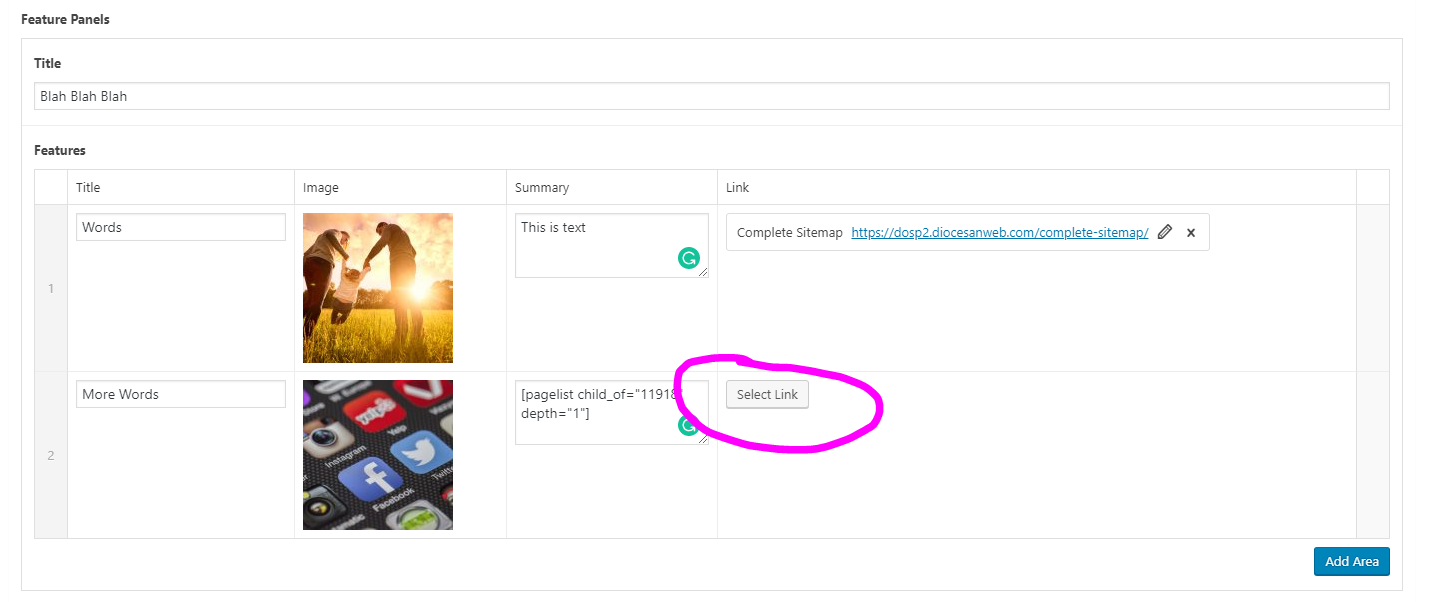Click resize grip on the pagelist textarea
This screenshot has height=602, width=1430.
[x=703, y=439]
